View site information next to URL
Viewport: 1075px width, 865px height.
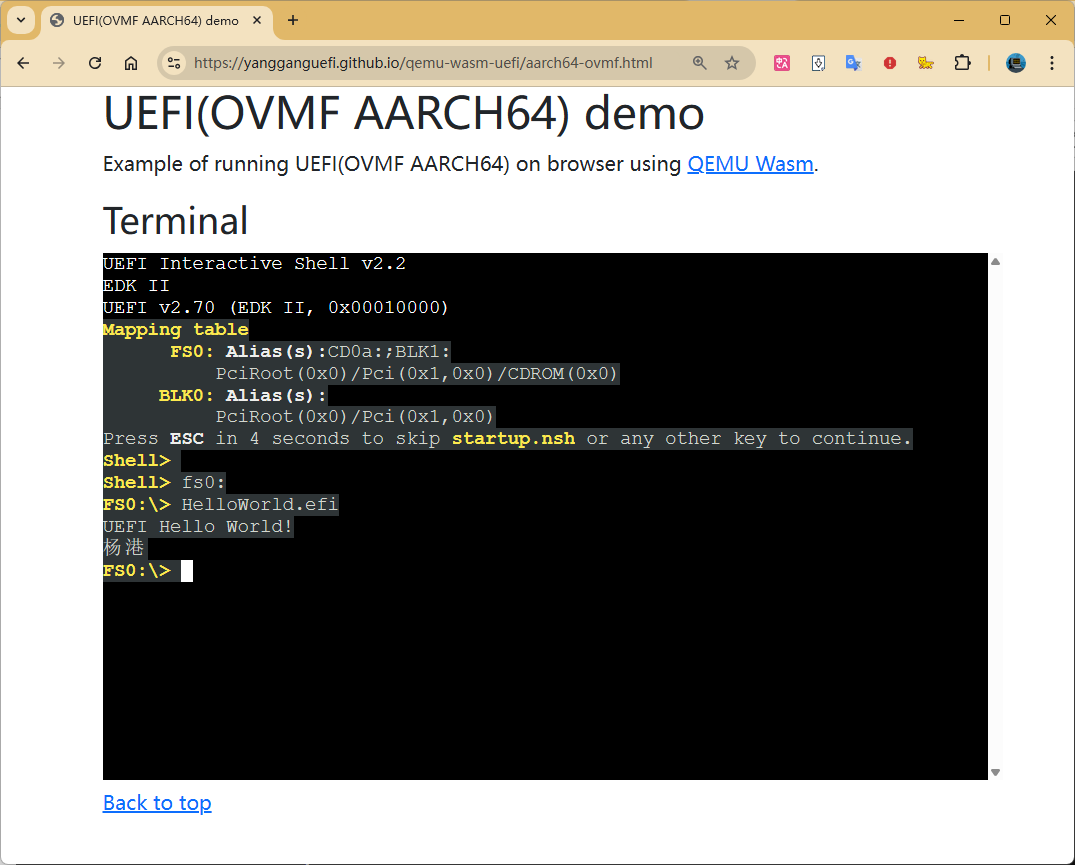(x=174, y=63)
